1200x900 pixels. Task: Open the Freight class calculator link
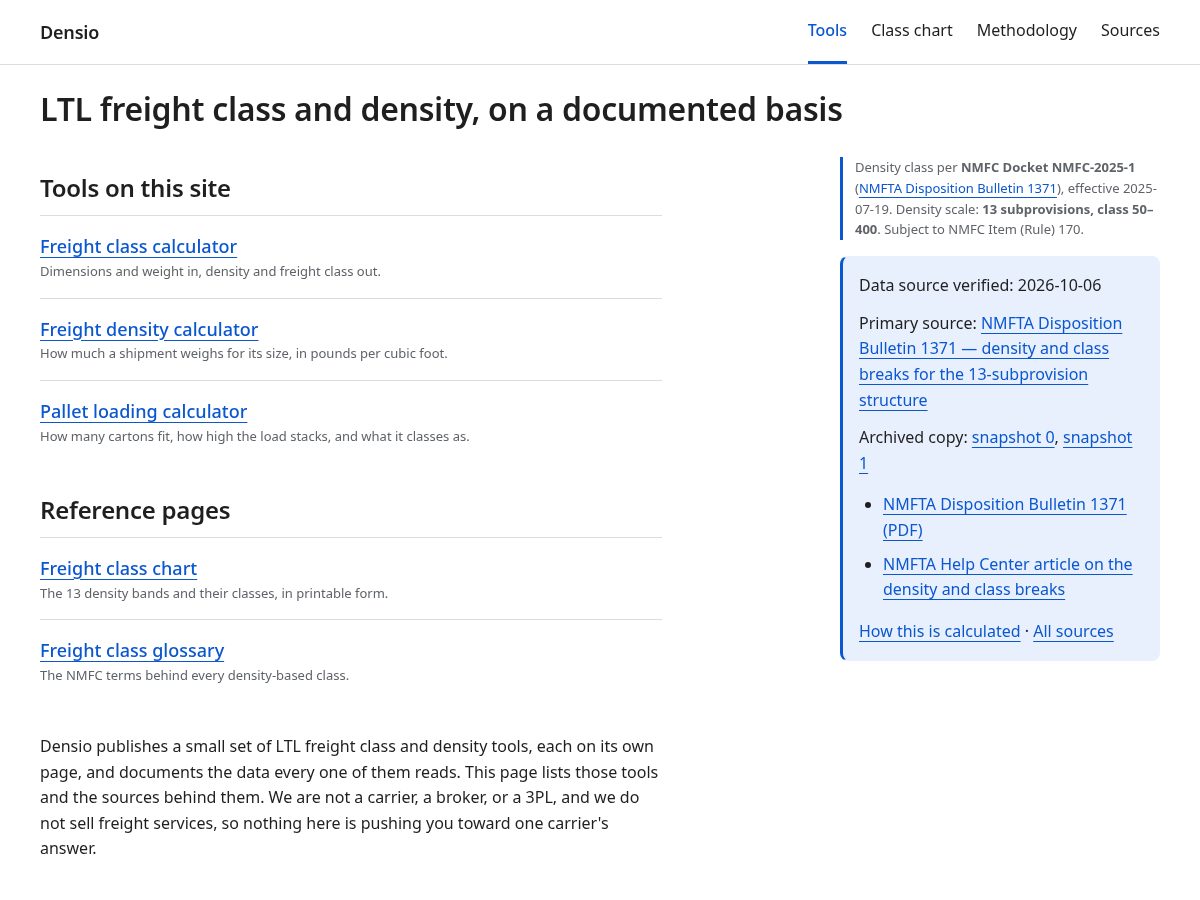click(x=138, y=246)
